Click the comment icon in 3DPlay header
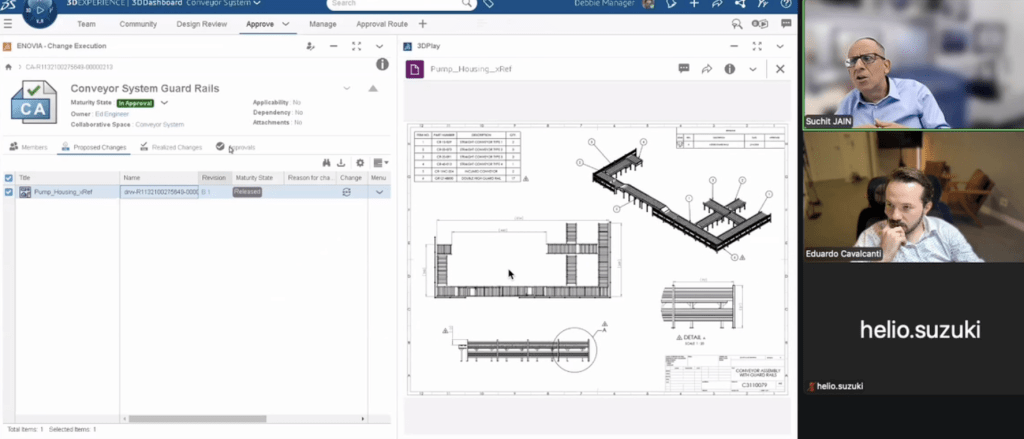The height and width of the screenshot is (439, 1024). 684,69
